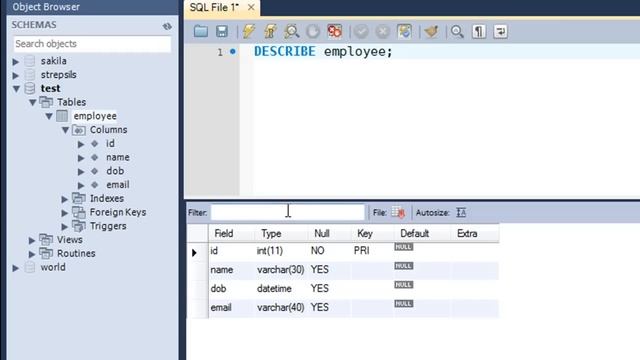Image resolution: width=640 pixels, height=360 pixels.
Task: Click the result export file icon
Action: pos(398,213)
